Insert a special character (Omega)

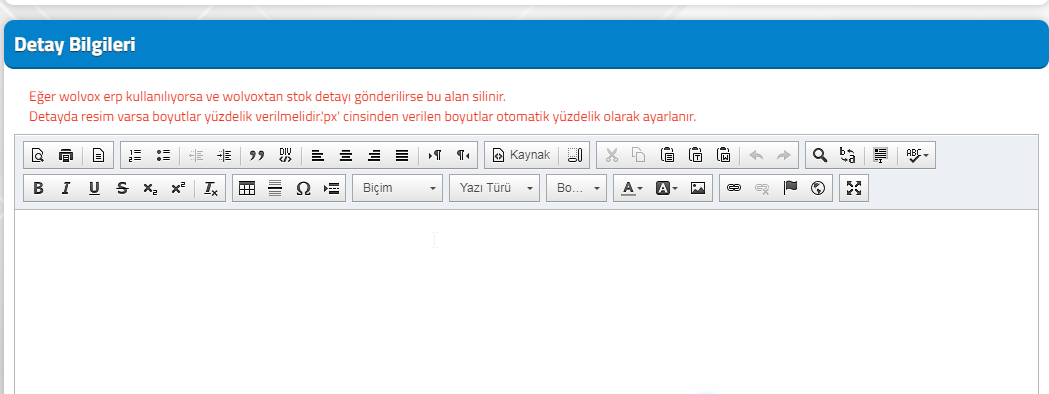[303, 189]
